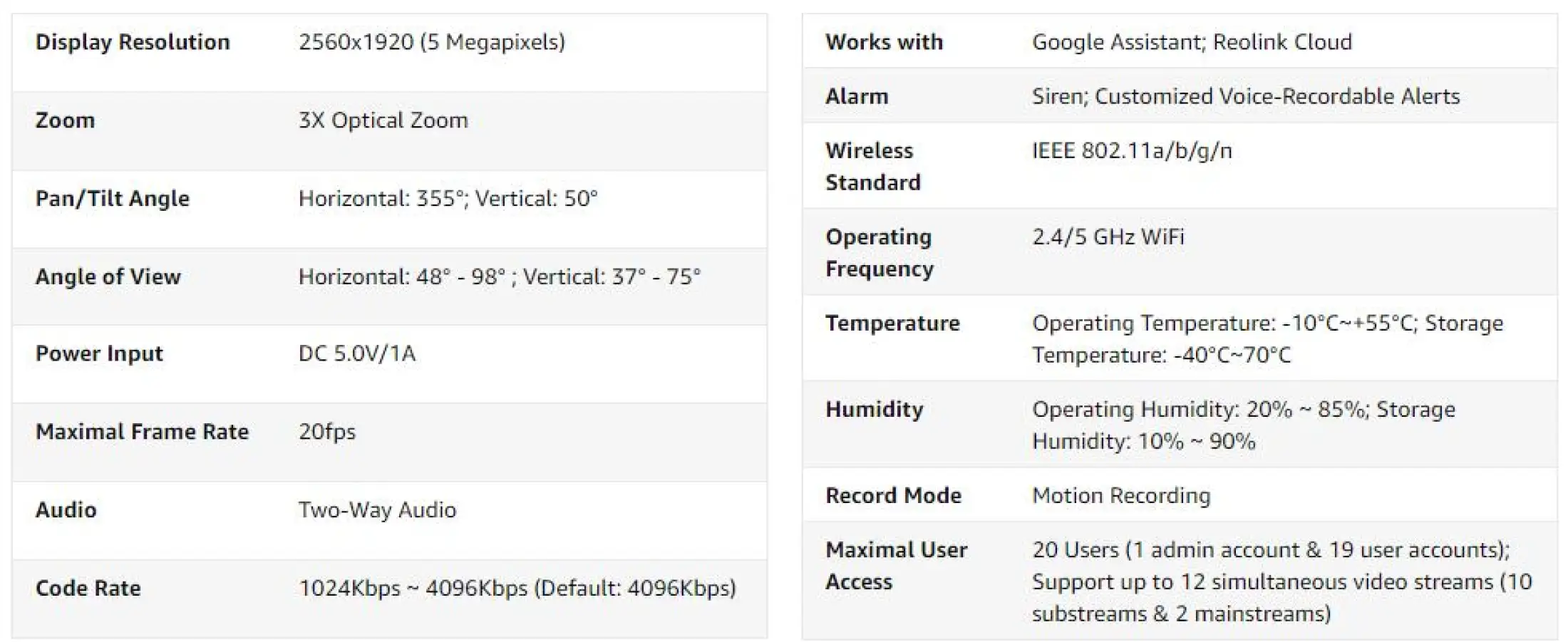Click the Alarm row label
Image resolution: width=1568 pixels, height=642 pixels.
857,96
